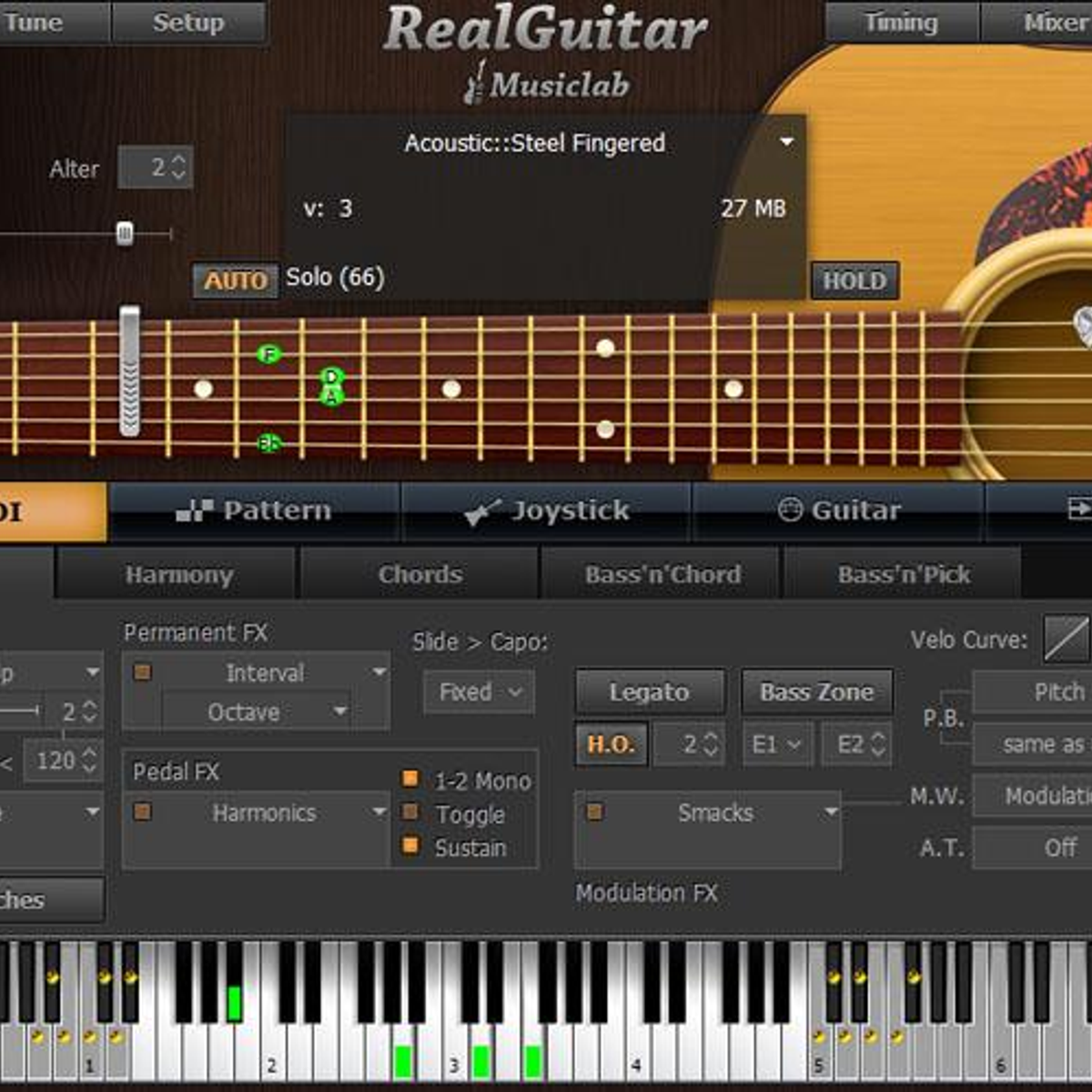
Task: Click the green F note marker on fretboard
Action: point(268,353)
